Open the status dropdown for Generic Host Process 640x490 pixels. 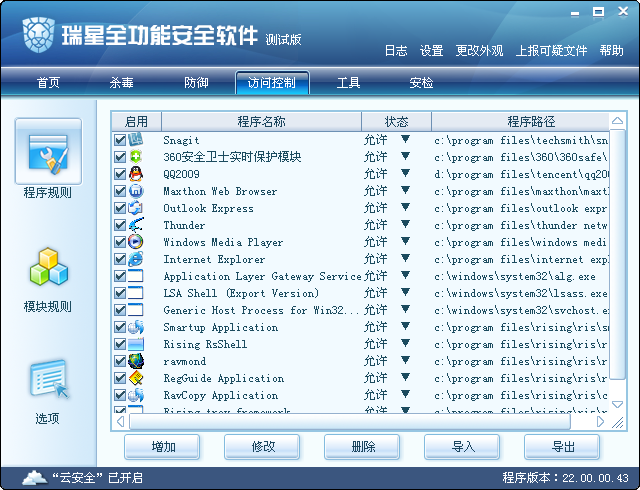[405, 309]
